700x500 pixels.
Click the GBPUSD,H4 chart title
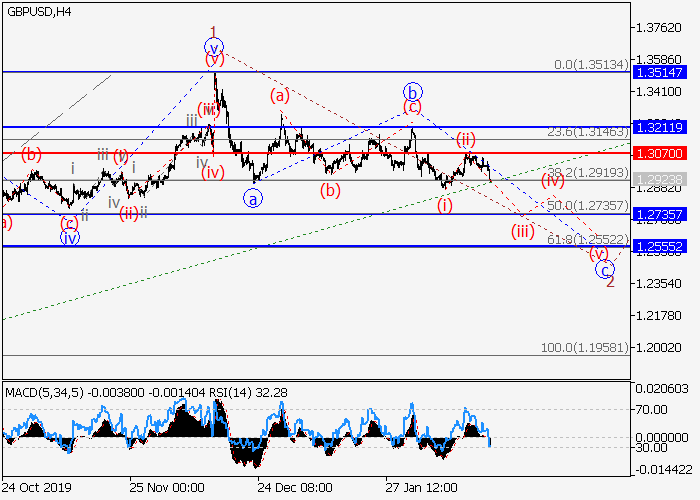point(35,10)
